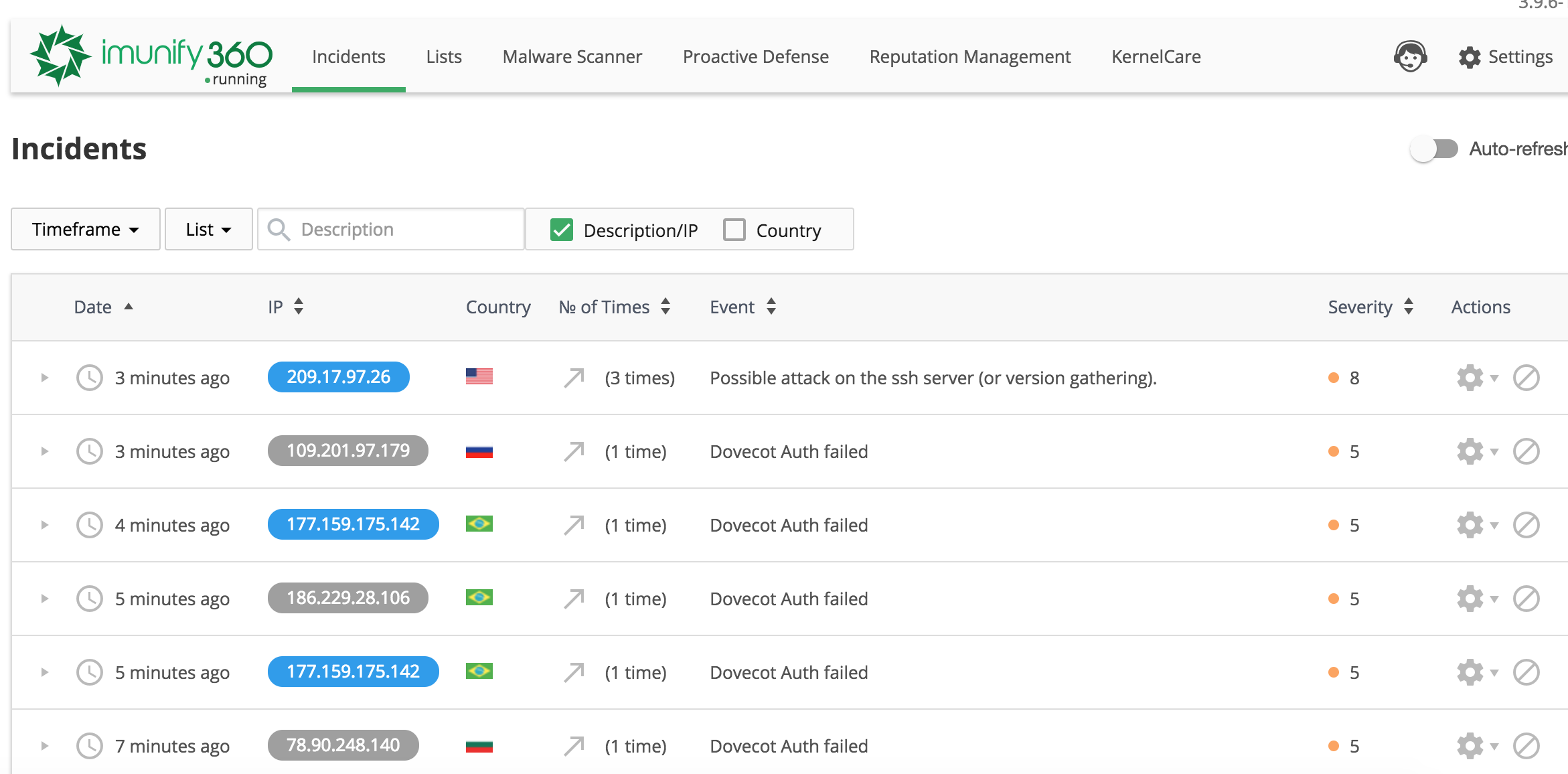Viewport: 1568px width, 774px height.
Task: Switch to the Malware Scanner tab
Action: click(x=572, y=57)
